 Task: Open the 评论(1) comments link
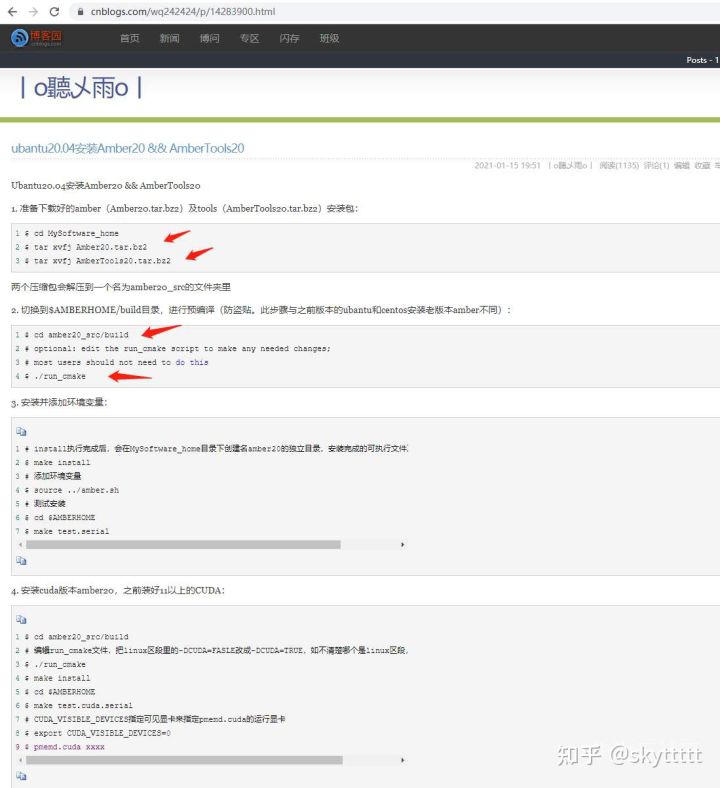656,165
